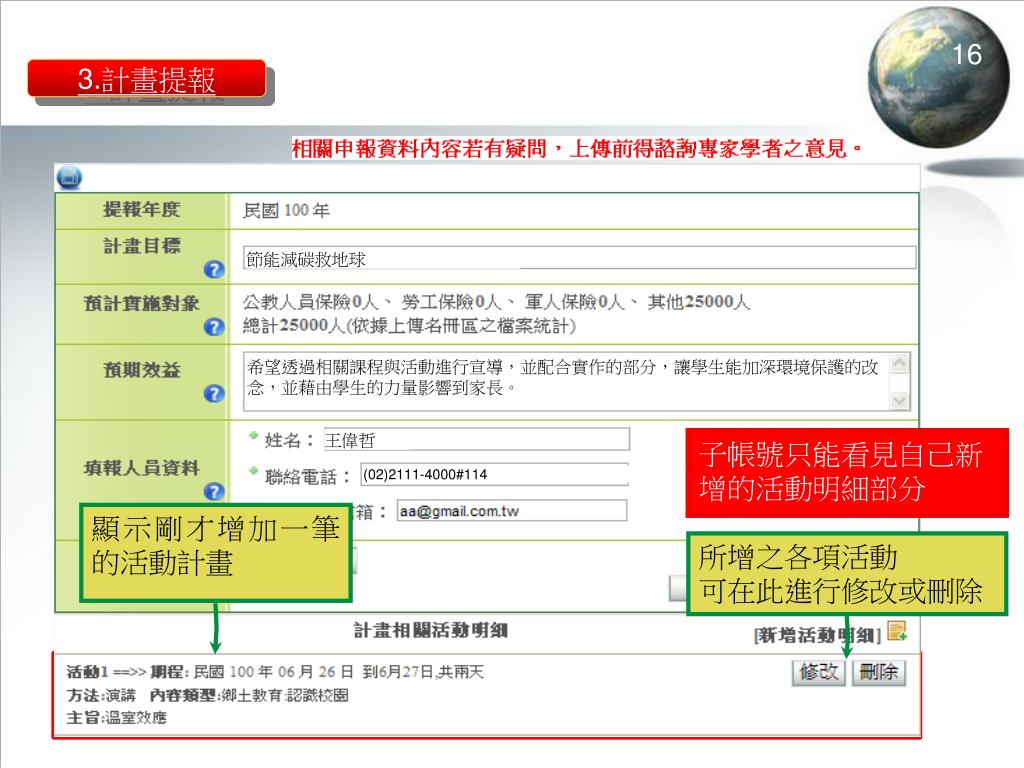Click the 修改 button for 活動1
This screenshot has width=1024, height=768.
pos(819,672)
